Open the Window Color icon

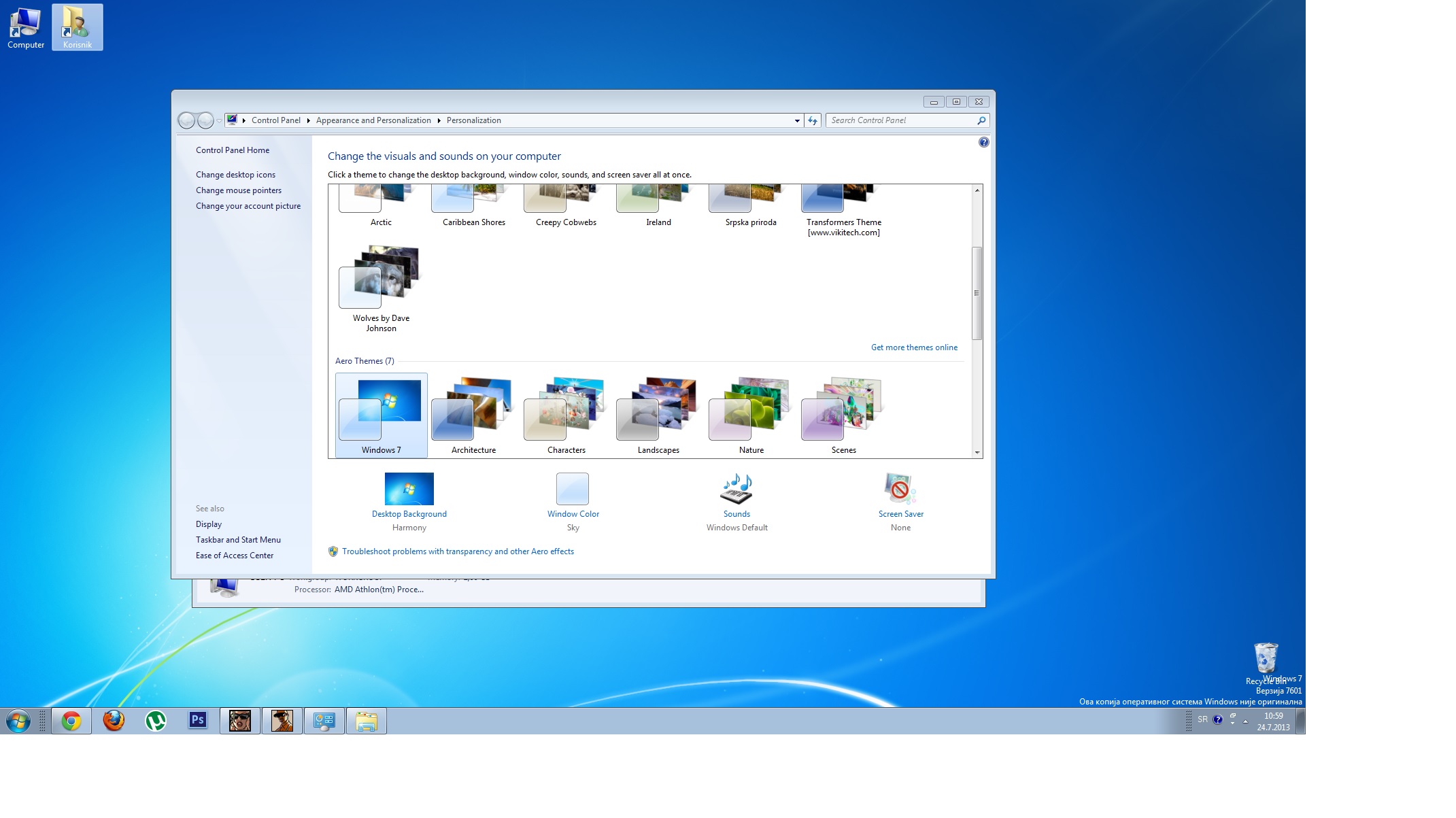click(572, 489)
